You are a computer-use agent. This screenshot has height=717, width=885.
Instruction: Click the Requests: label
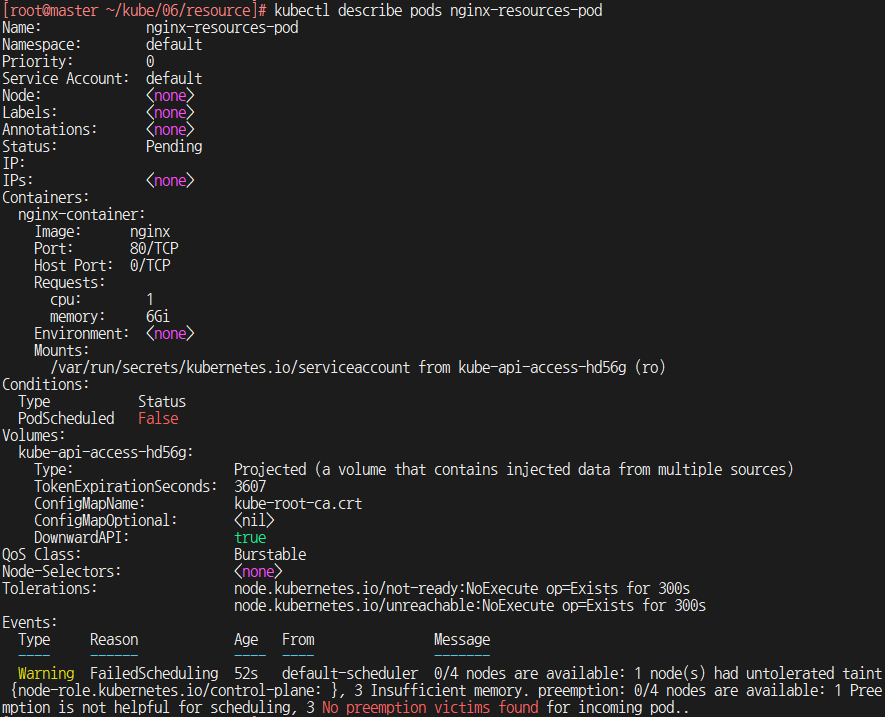[69, 282]
